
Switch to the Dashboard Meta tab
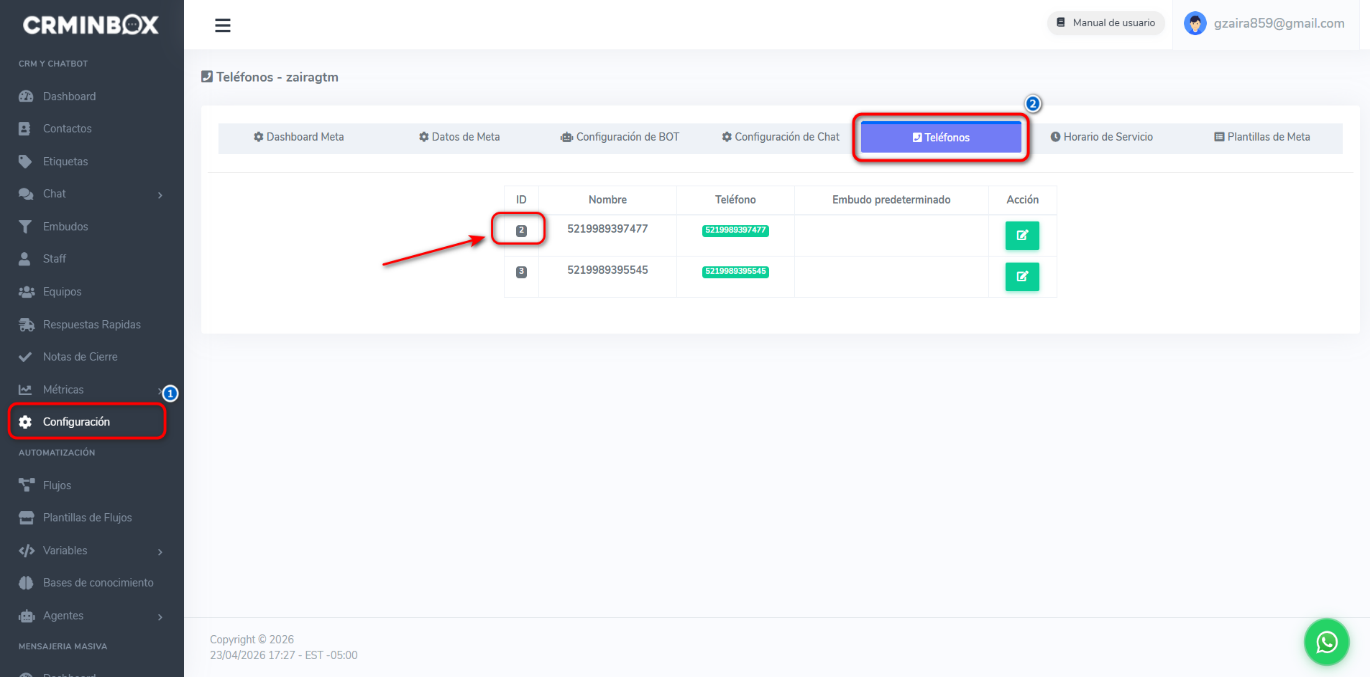click(298, 137)
